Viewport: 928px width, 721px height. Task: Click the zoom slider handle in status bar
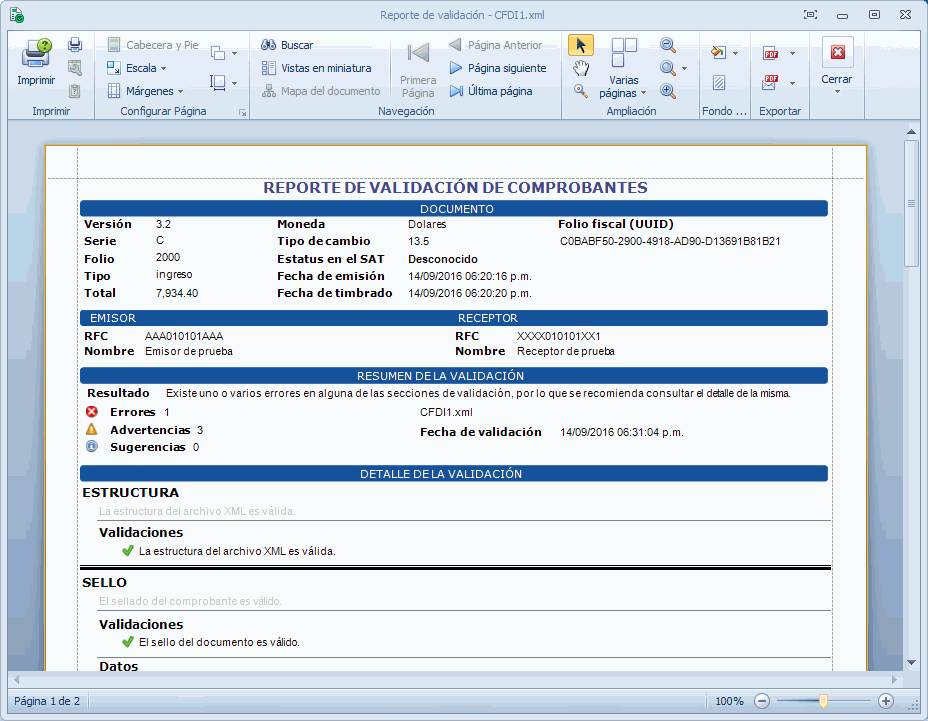pyautogui.click(x=823, y=701)
